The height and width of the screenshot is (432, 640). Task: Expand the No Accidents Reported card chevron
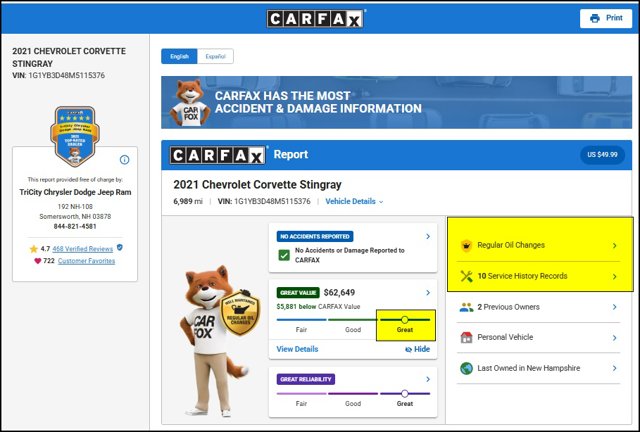[x=428, y=236]
